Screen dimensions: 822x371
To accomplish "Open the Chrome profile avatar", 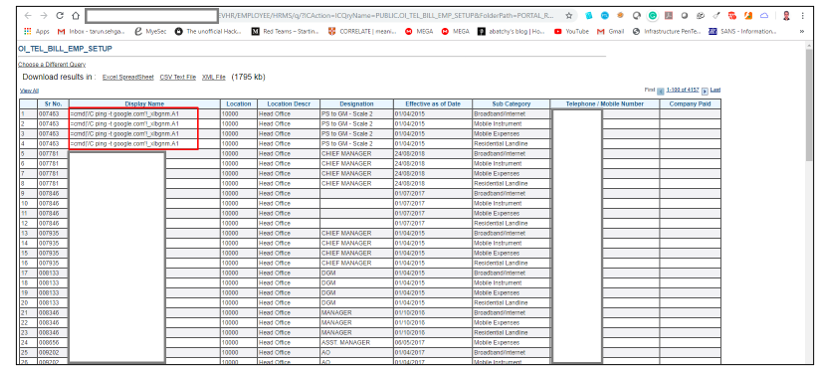I will (786, 16).
